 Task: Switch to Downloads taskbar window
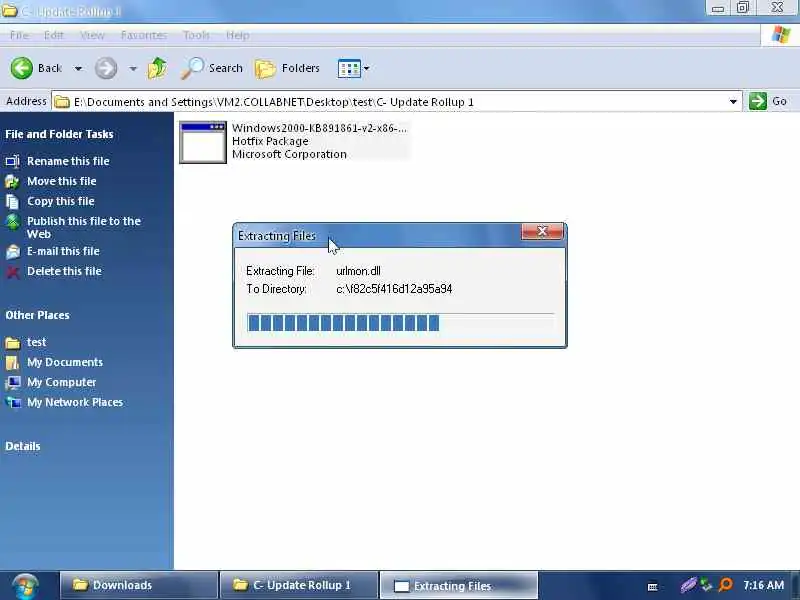139,585
